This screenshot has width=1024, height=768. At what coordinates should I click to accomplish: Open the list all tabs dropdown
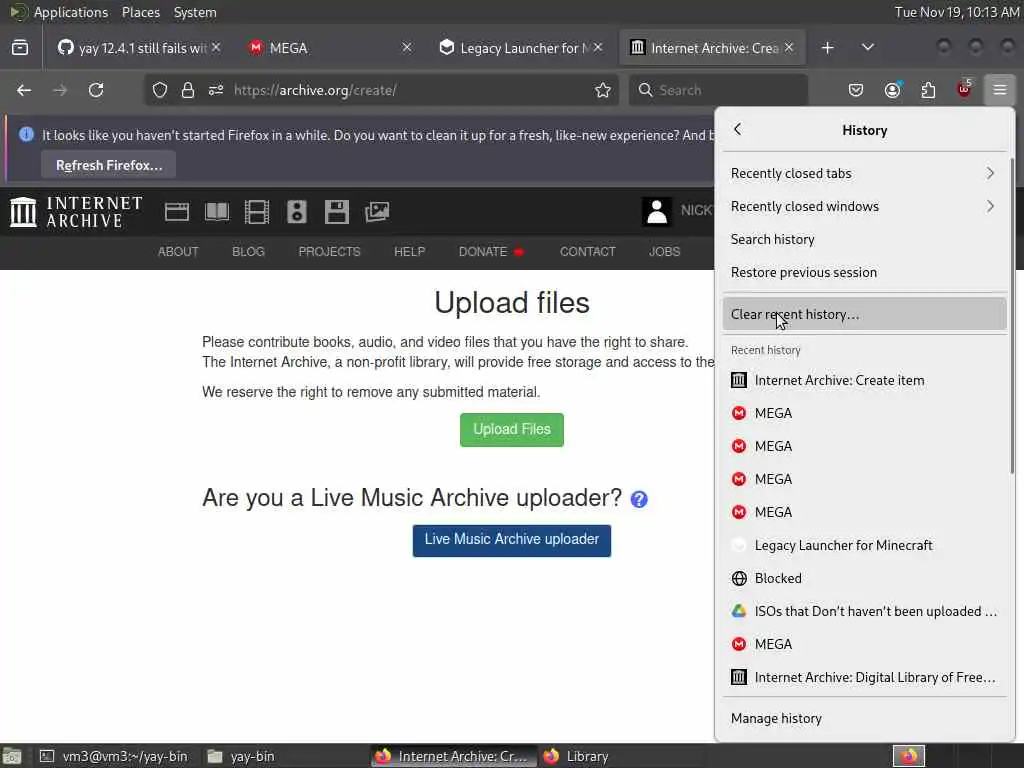pos(867,48)
